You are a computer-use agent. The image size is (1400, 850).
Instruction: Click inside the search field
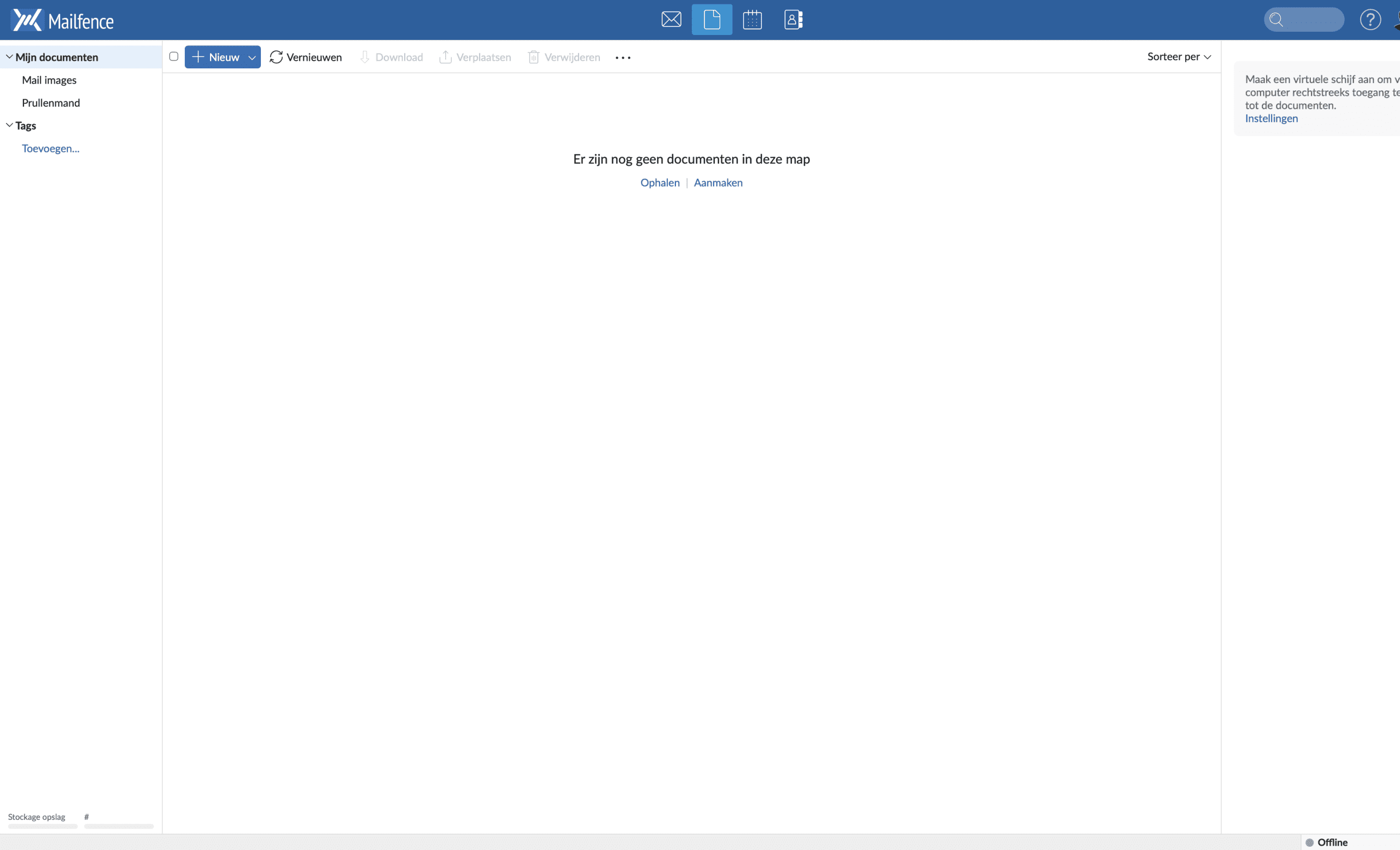1303,19
